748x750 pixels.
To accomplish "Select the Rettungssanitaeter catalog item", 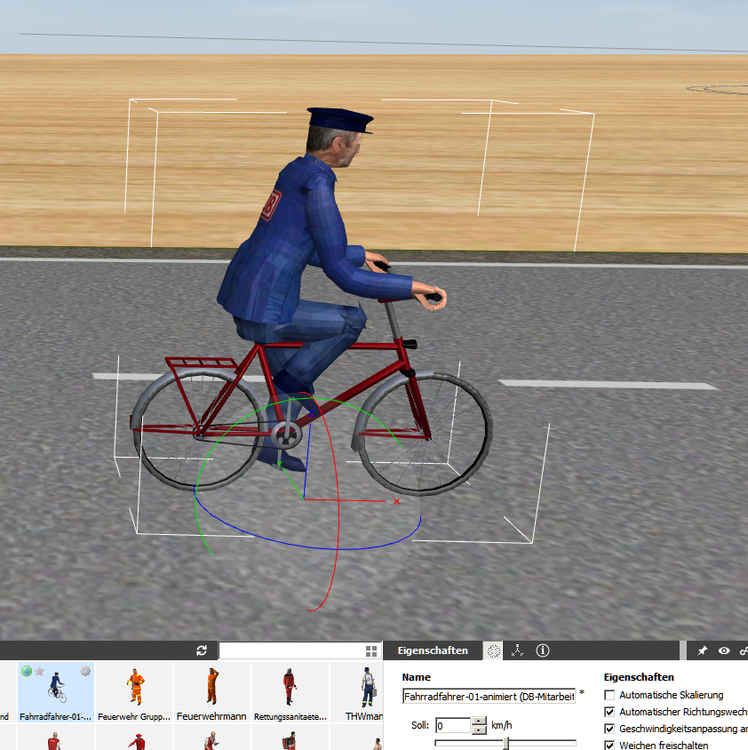I will click(290, 692).
